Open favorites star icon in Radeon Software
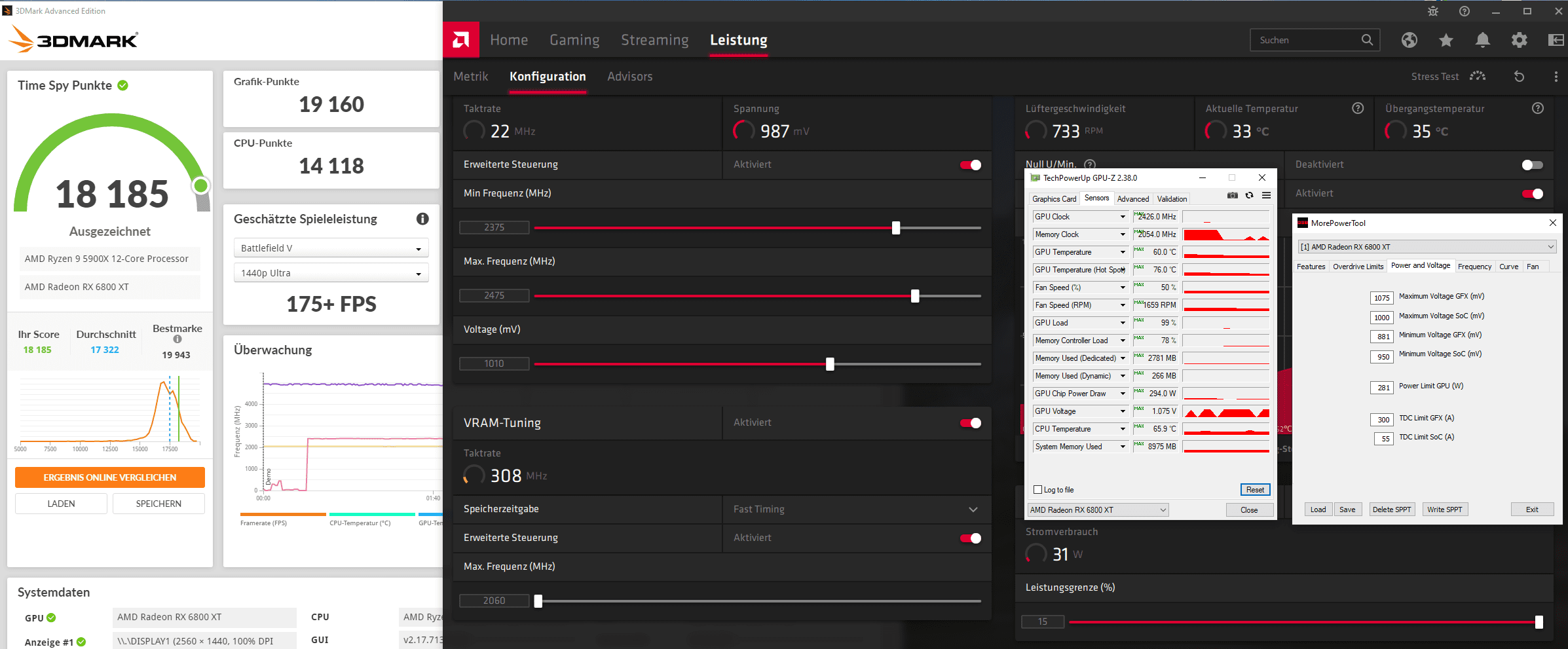The image size is (1568, 649). coord(1446,40)
